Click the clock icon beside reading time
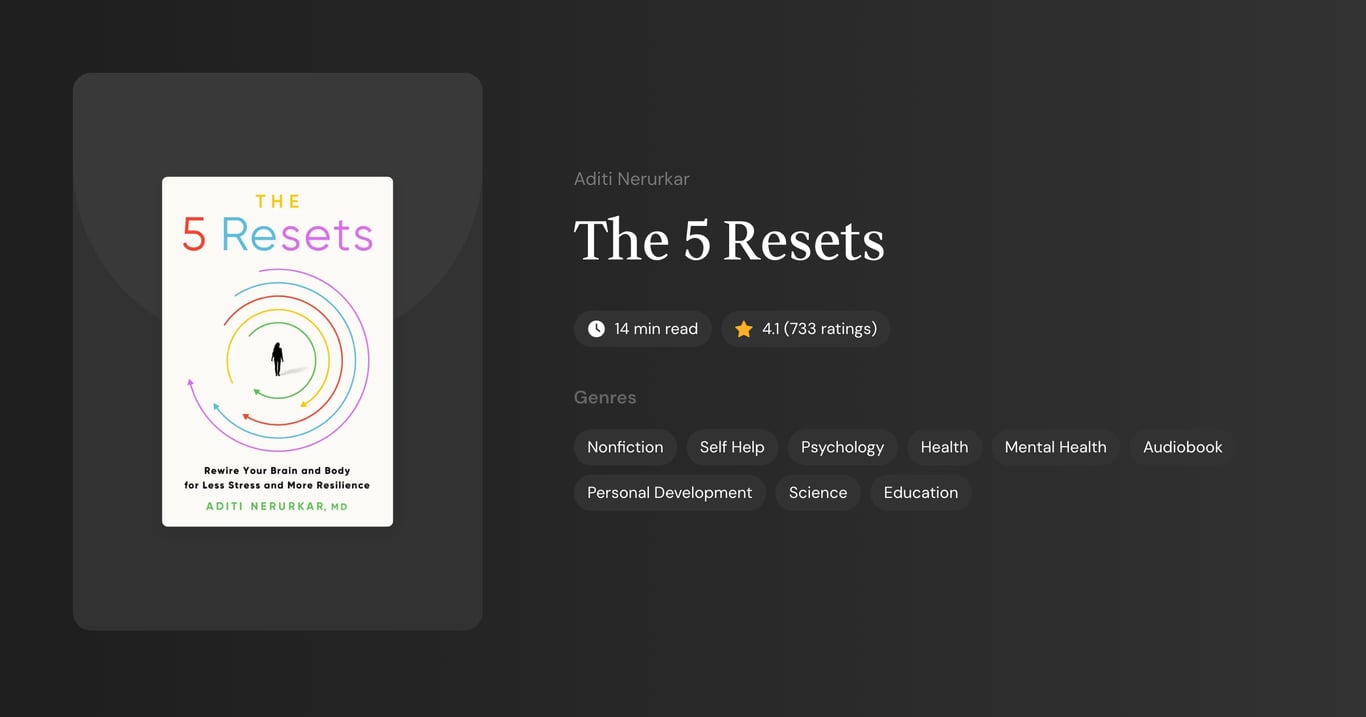Screen dimensions: 1366x717 point(595,328)
